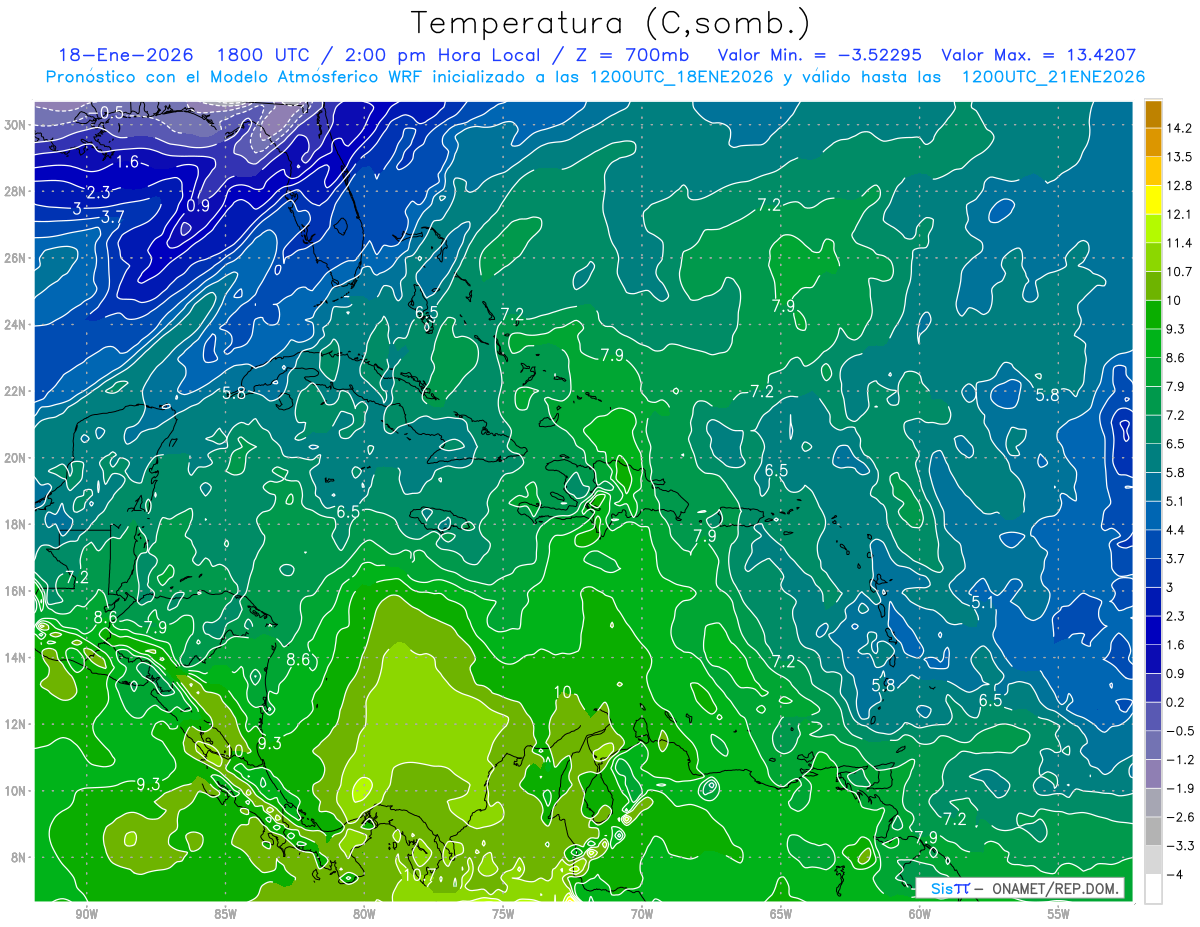Image resolution: width=1200 pixels, height=927 pixels.
Task: Click the "0.5" contour label on the map
Action: (x=112, y=113)
